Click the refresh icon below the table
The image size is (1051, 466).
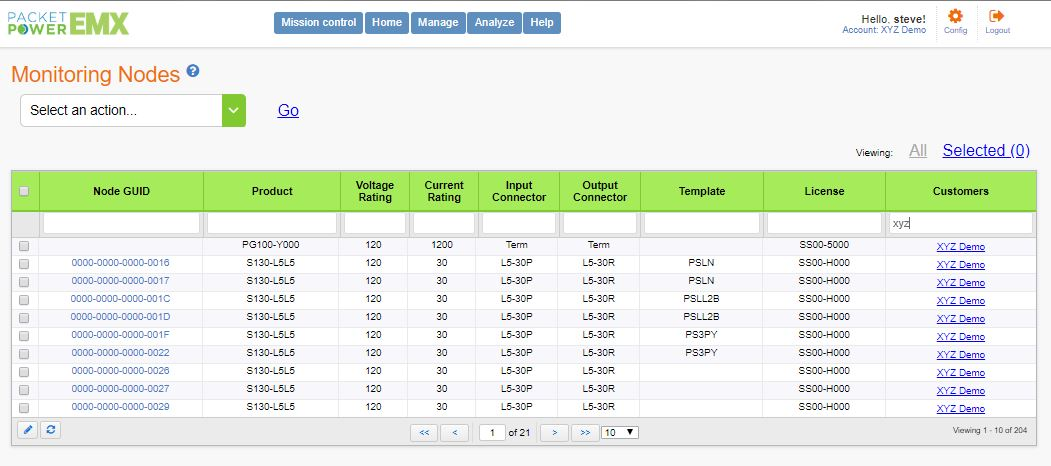tap(51, 430)
